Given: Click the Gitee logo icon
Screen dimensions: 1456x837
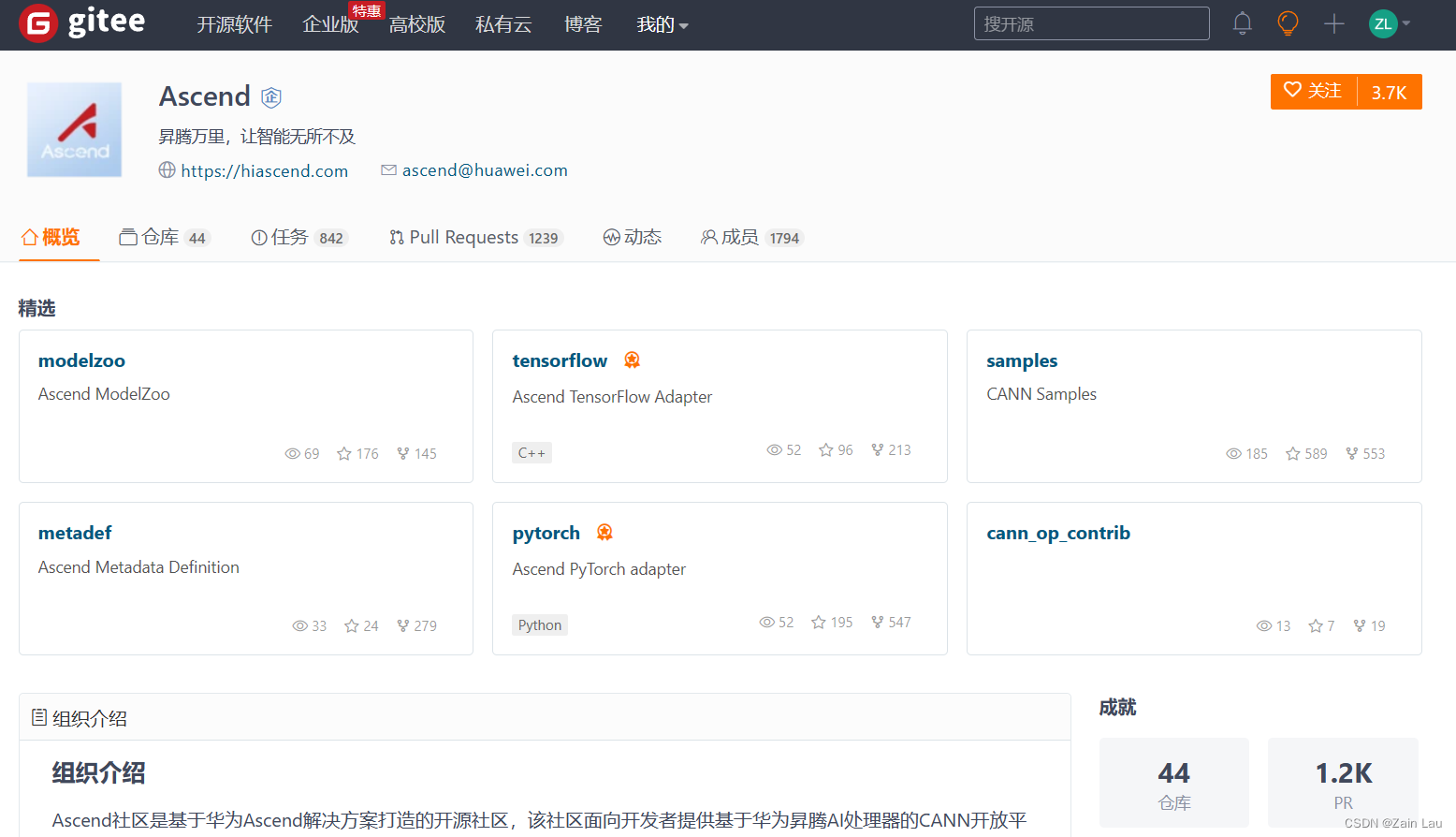Looking at the screenshot, I should click(x=38, y=23).
